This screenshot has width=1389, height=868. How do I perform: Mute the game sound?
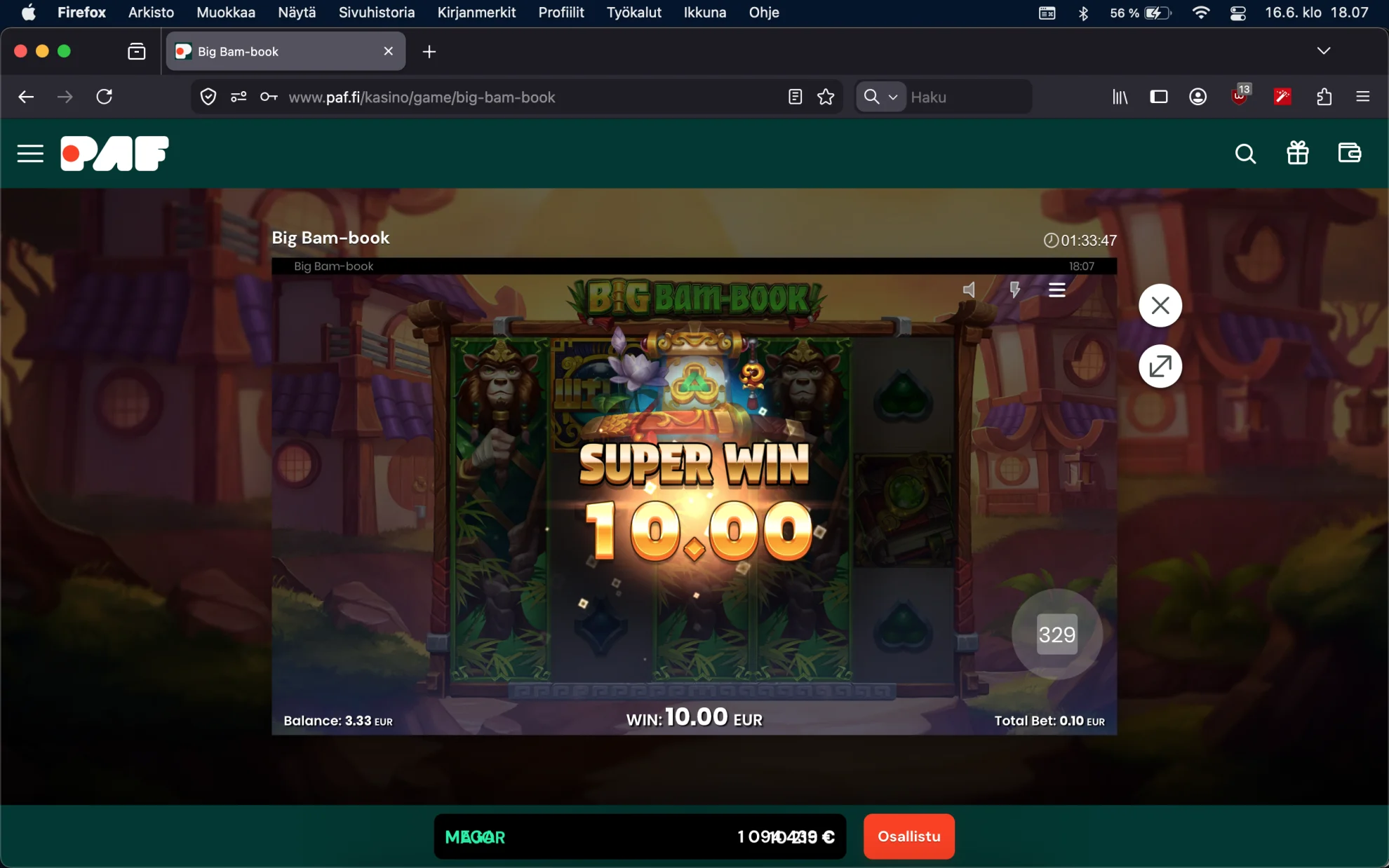click(x=969, y=290)
